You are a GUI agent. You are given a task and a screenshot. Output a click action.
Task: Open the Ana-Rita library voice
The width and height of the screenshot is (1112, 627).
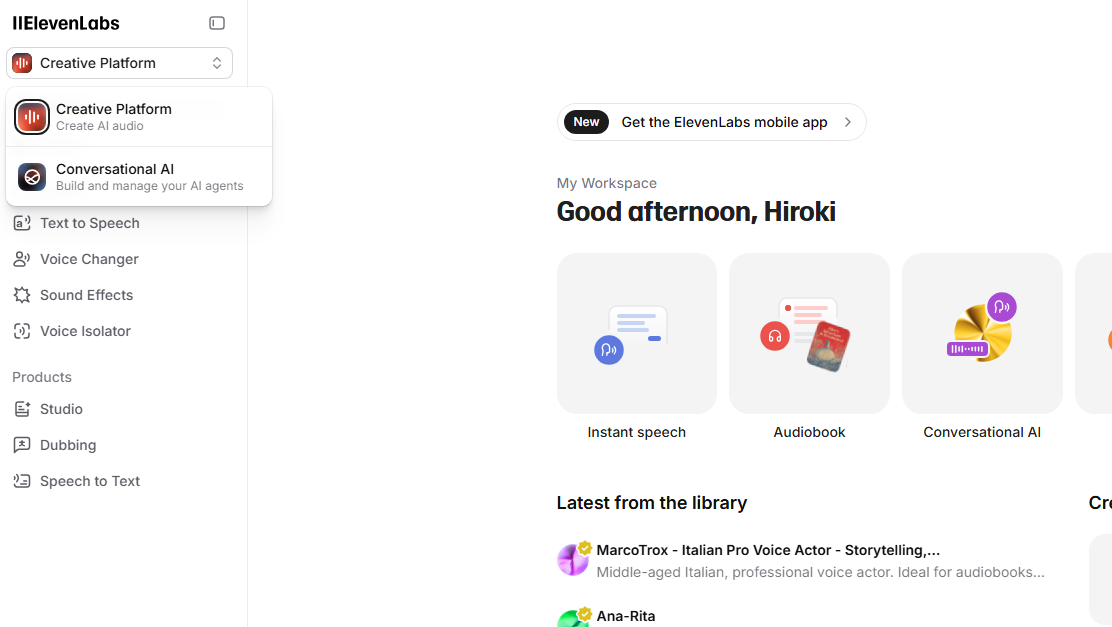(x=626, y=616)
